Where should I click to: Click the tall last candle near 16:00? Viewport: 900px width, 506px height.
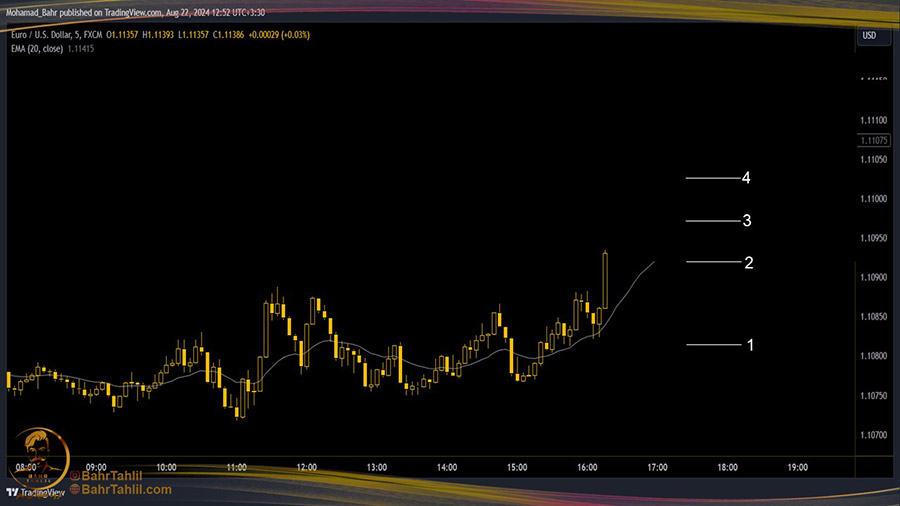pos(606,280)
